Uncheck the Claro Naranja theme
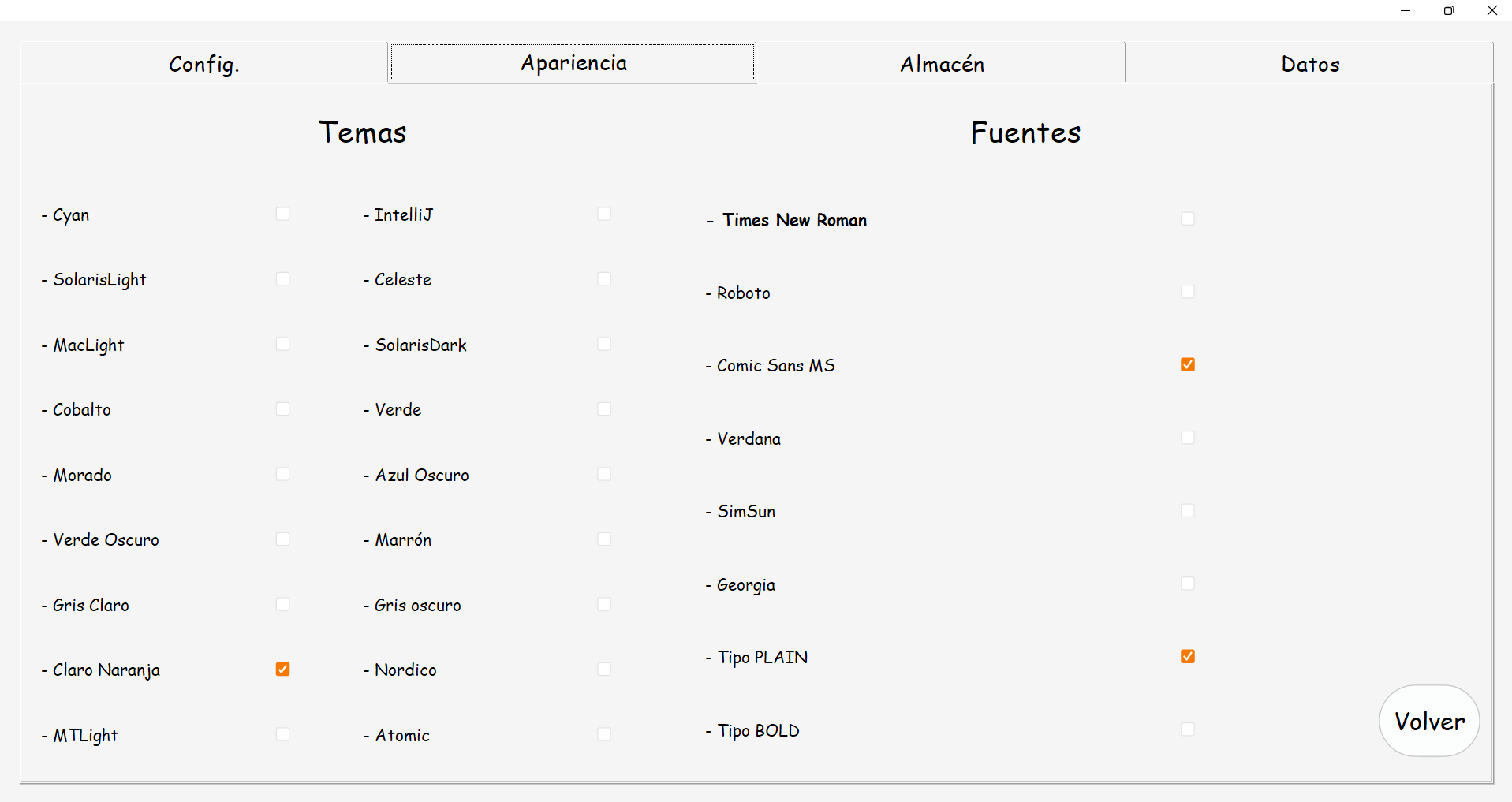 pos(282,669)
